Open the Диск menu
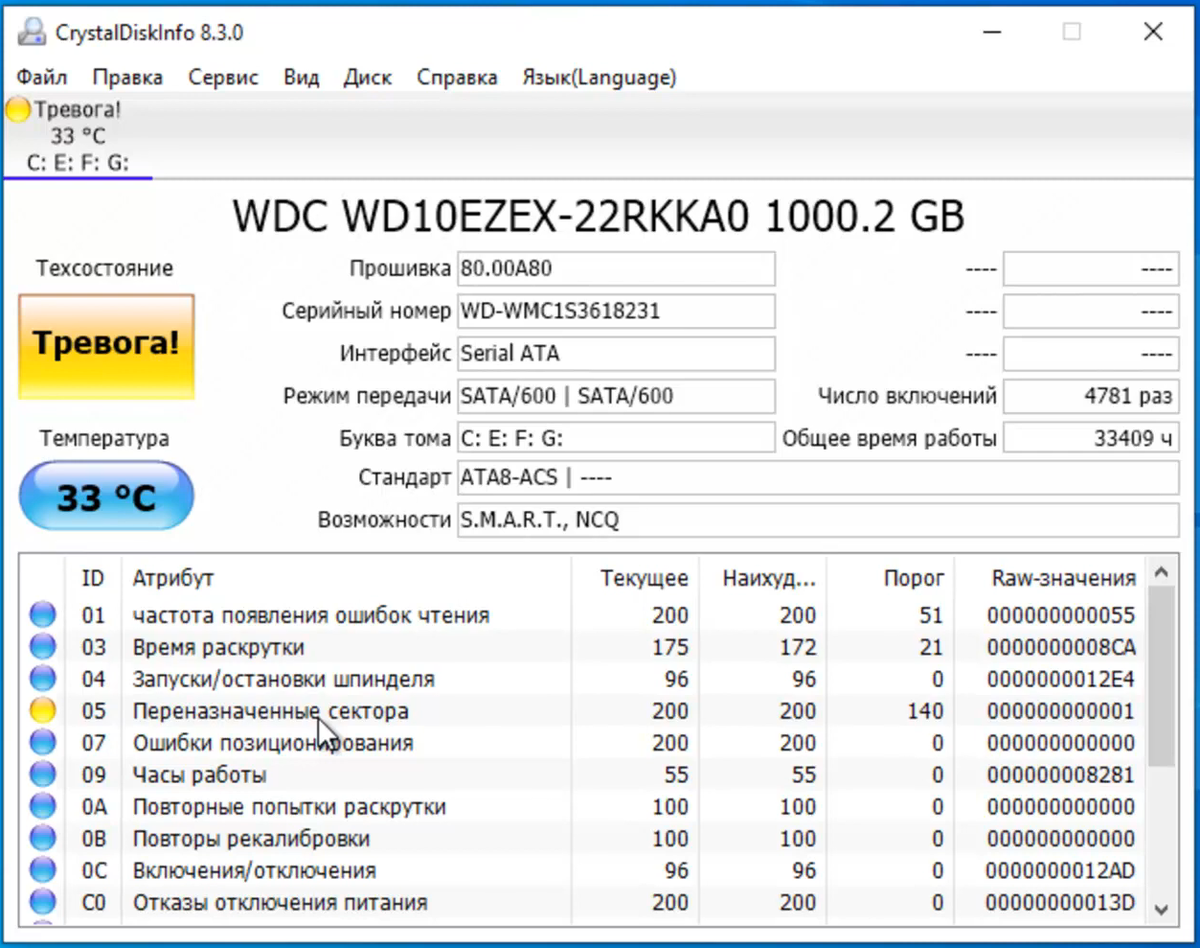1200x948 pixels. 367,77
